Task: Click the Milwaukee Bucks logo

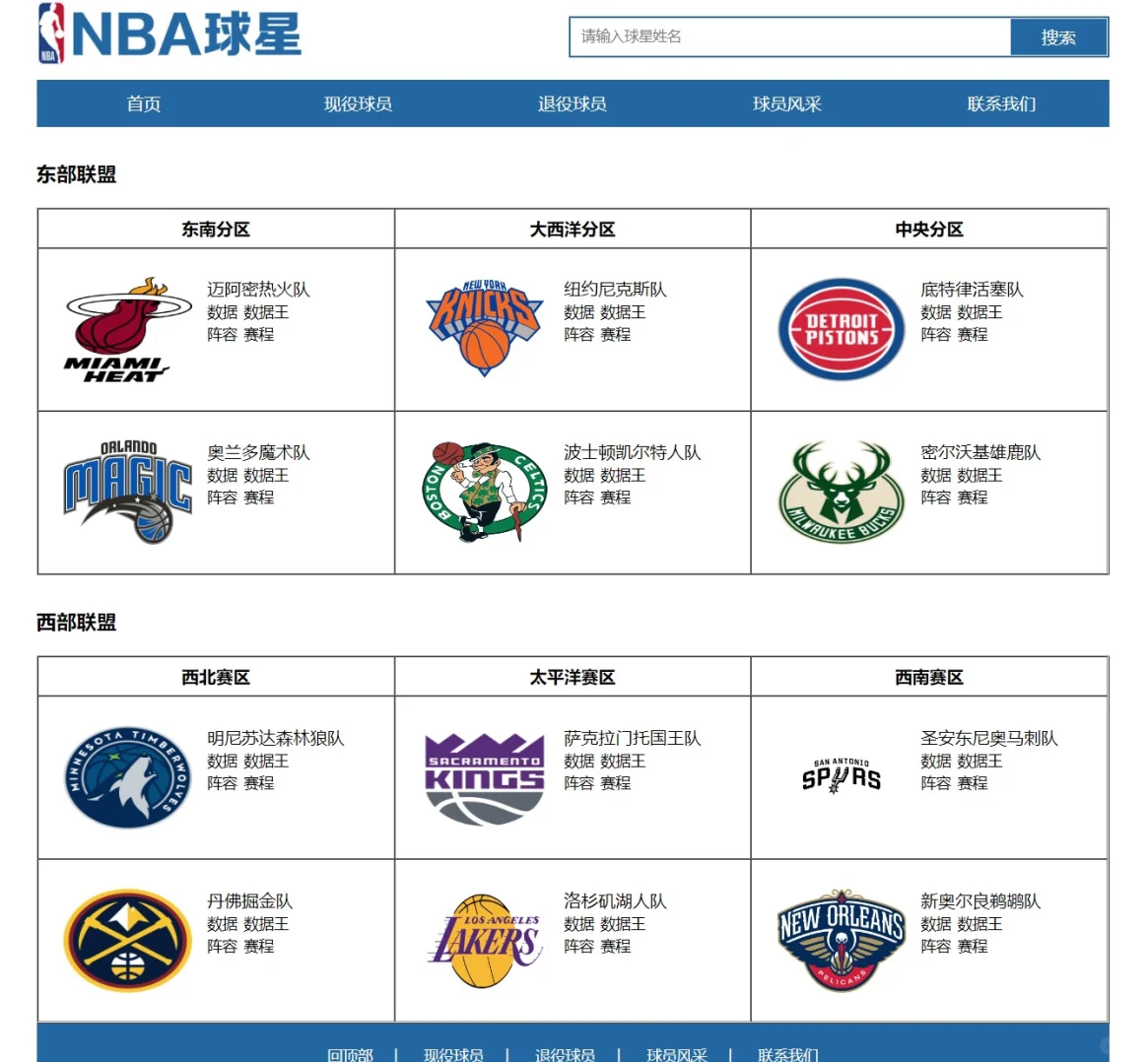Action: point(841,492)
